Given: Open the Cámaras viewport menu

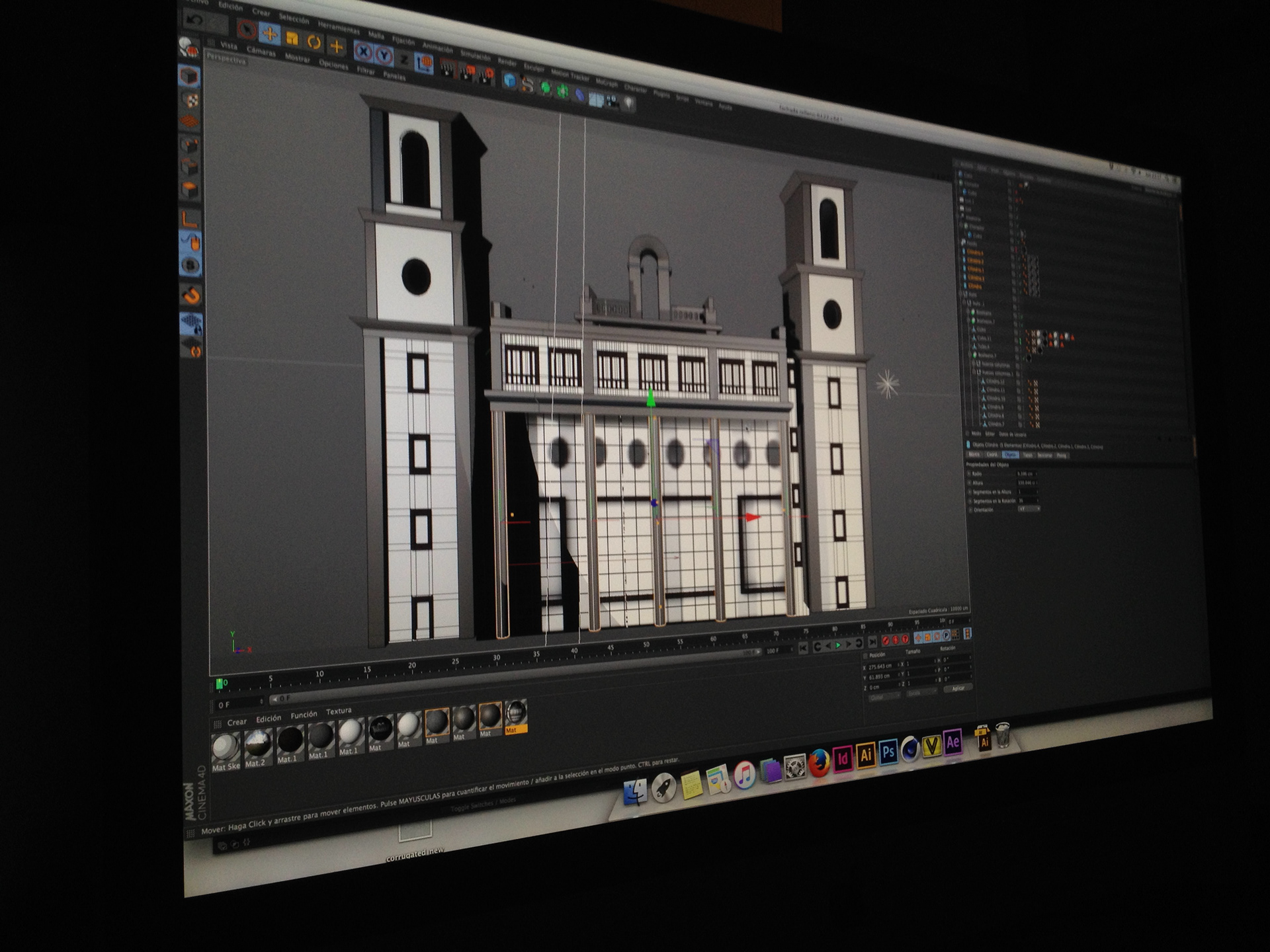Looking at the screenshot, I should (x=261, y=52).
